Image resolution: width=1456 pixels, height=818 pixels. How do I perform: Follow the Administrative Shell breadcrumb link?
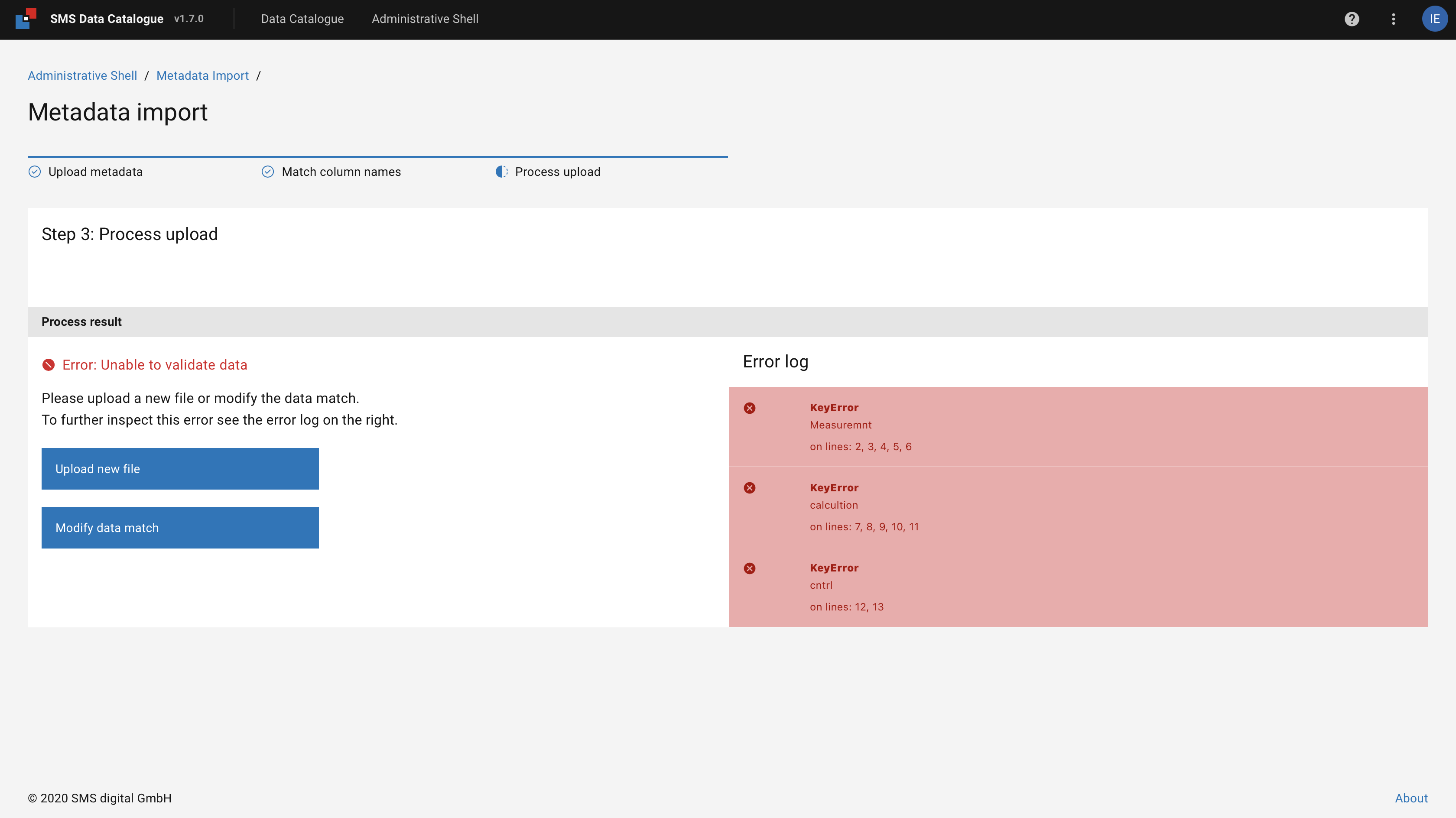[x=82, y=76]
